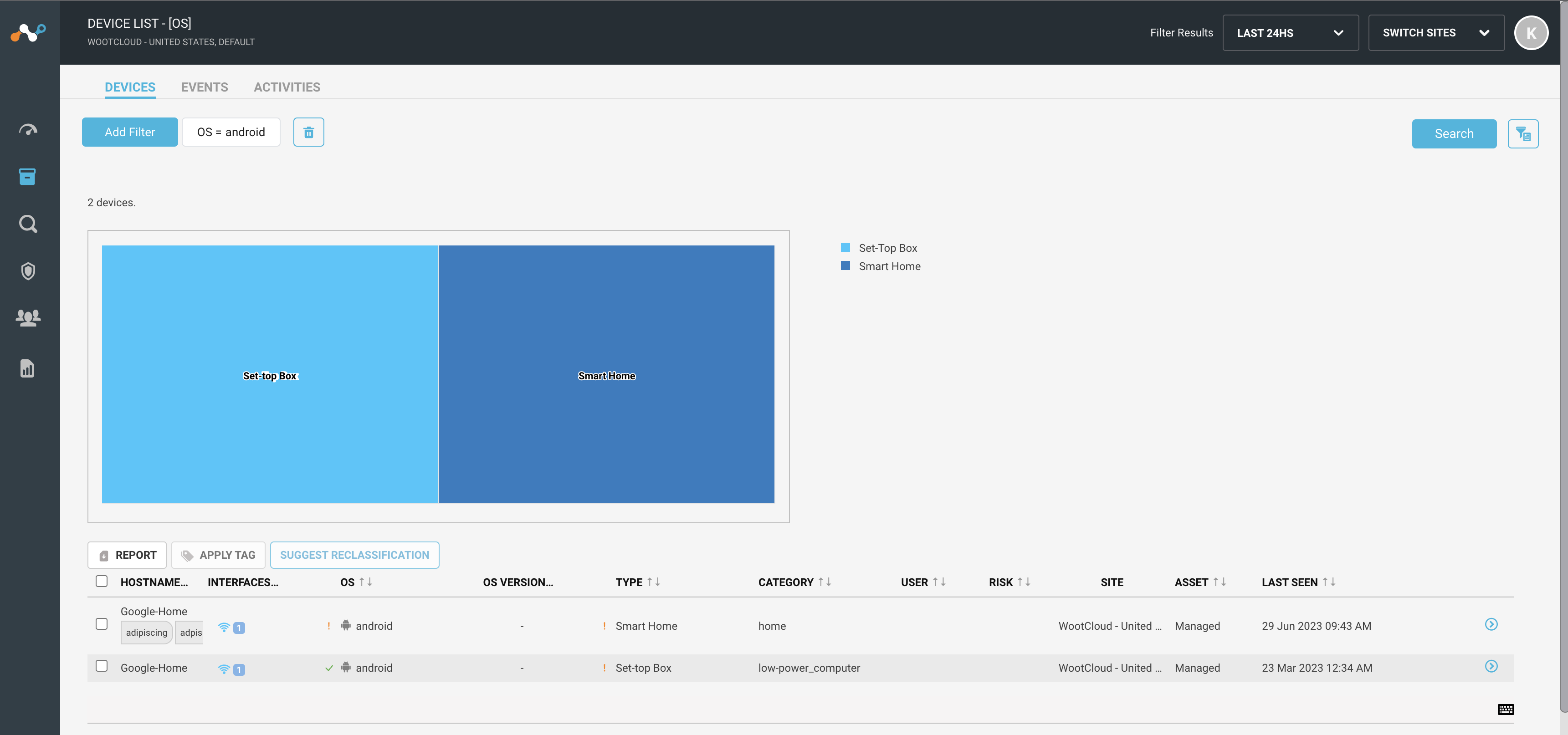This screenshot has width=1568, height=735.
Task: Open saved filter templates via funnel icon
Action: (1523, 133)
